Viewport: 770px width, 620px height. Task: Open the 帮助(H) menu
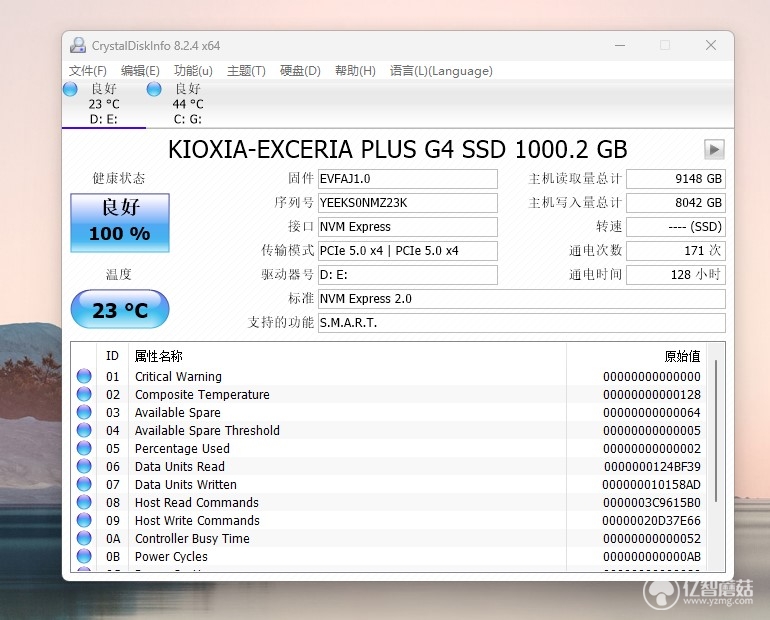point(355,71)
